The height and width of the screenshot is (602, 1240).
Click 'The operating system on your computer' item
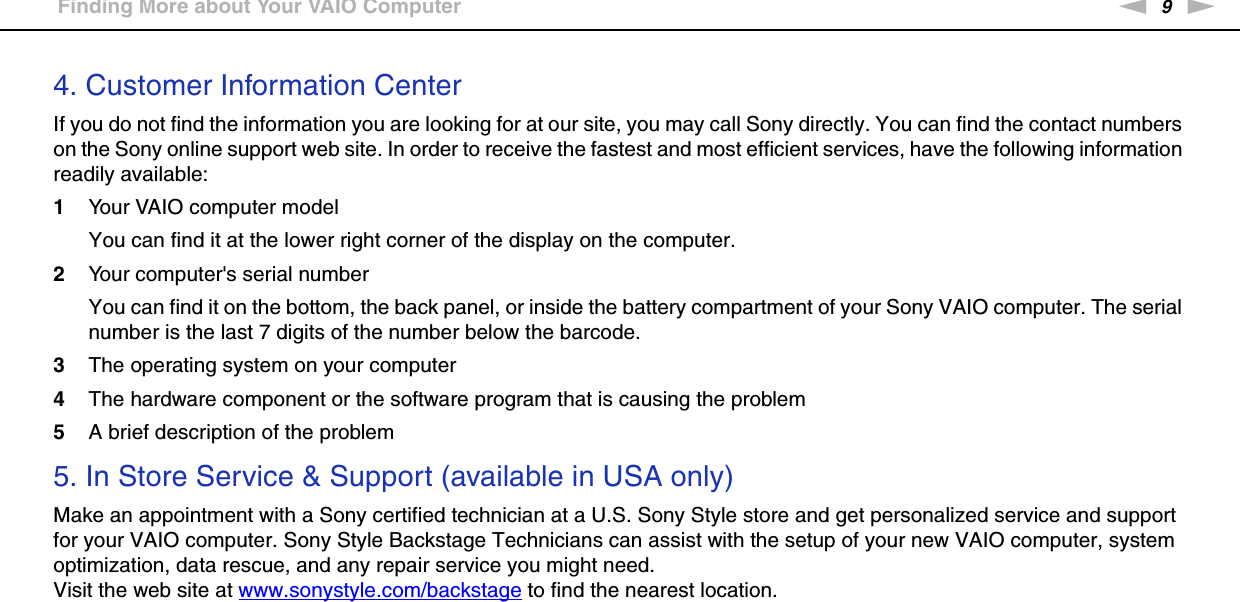272,366
